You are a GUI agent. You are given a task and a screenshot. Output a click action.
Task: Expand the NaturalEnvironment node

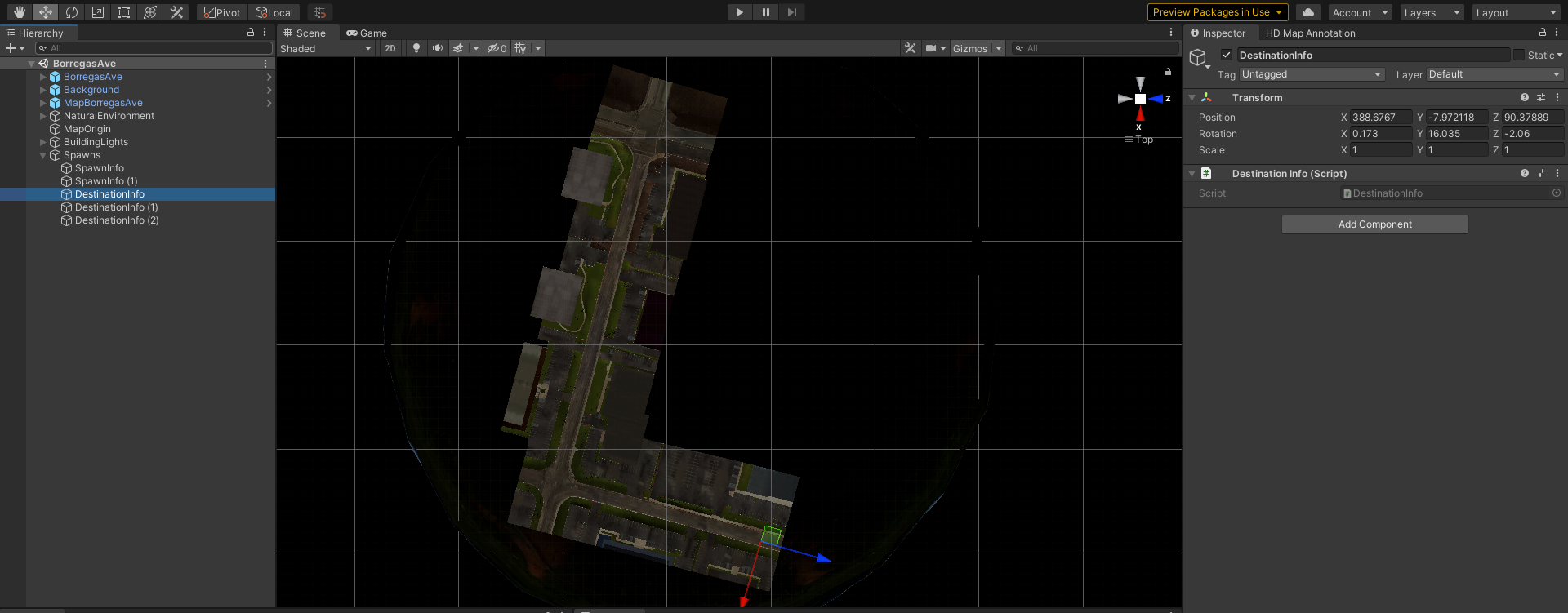43,116
